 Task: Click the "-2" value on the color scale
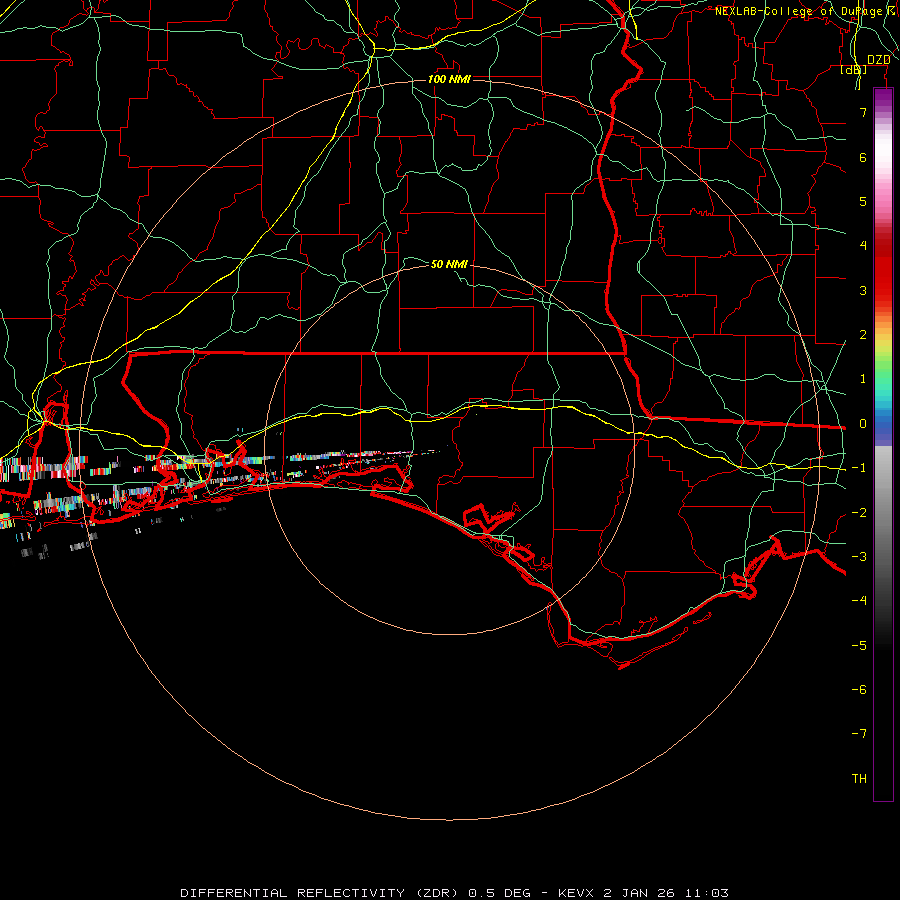[859, 513]
